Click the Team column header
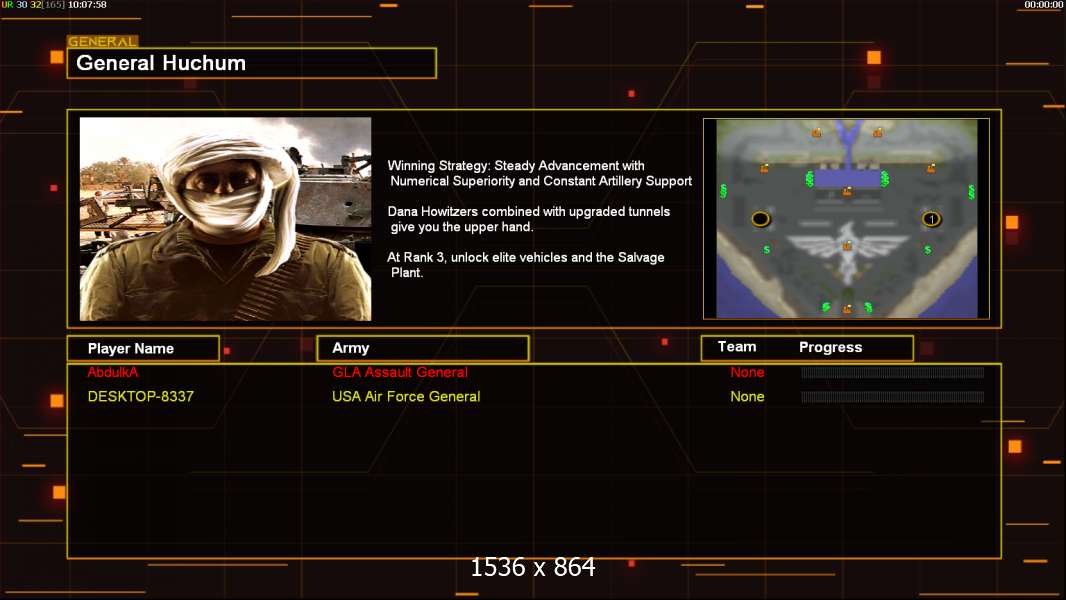Image resolution: width=1066 pixels, height=600 pixels. pos(736,347)
